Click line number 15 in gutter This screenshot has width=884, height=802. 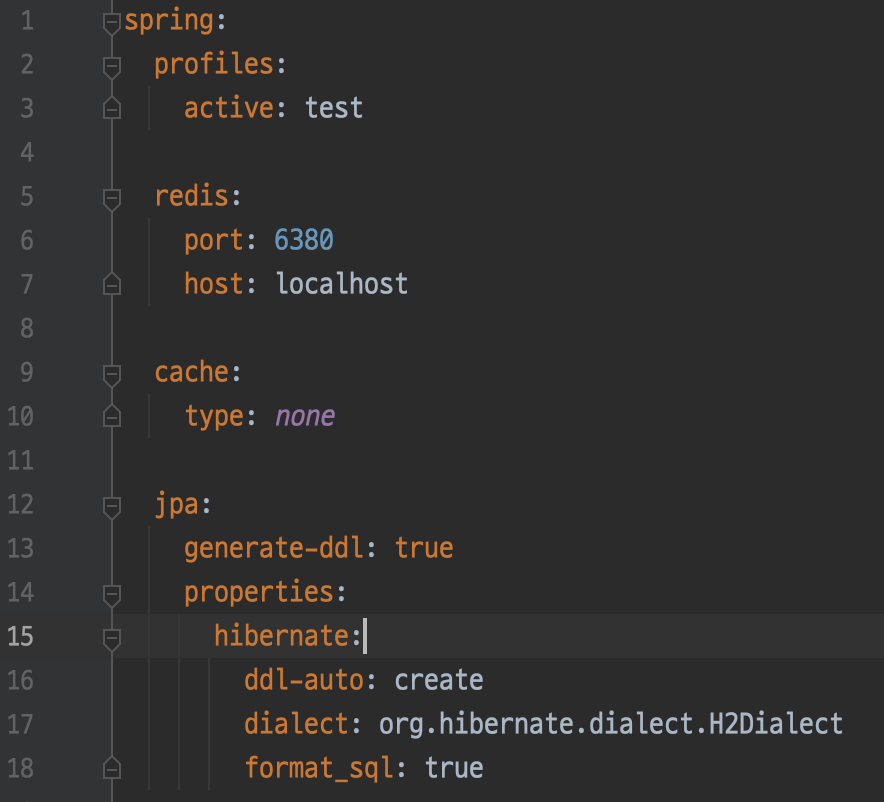coord(21,636)
